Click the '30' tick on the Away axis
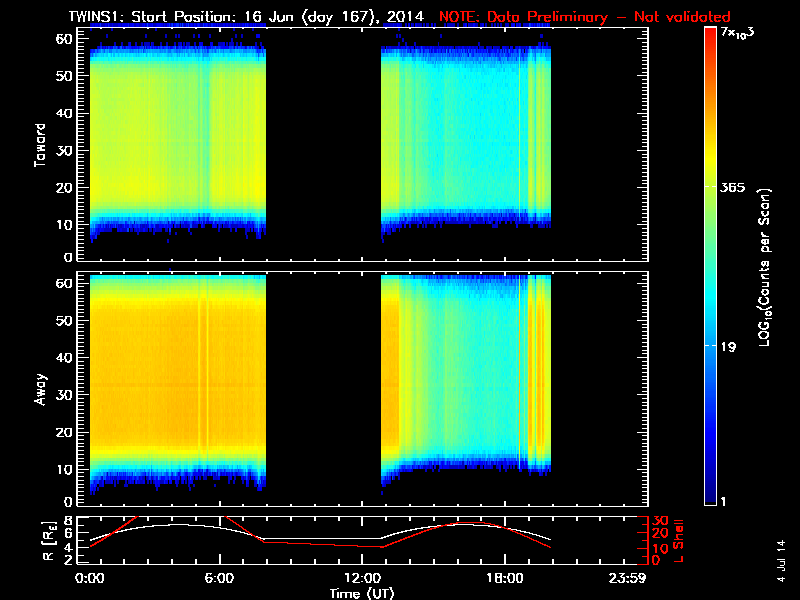Viewport: 800px width, 600px height. [x=64, y=395]
